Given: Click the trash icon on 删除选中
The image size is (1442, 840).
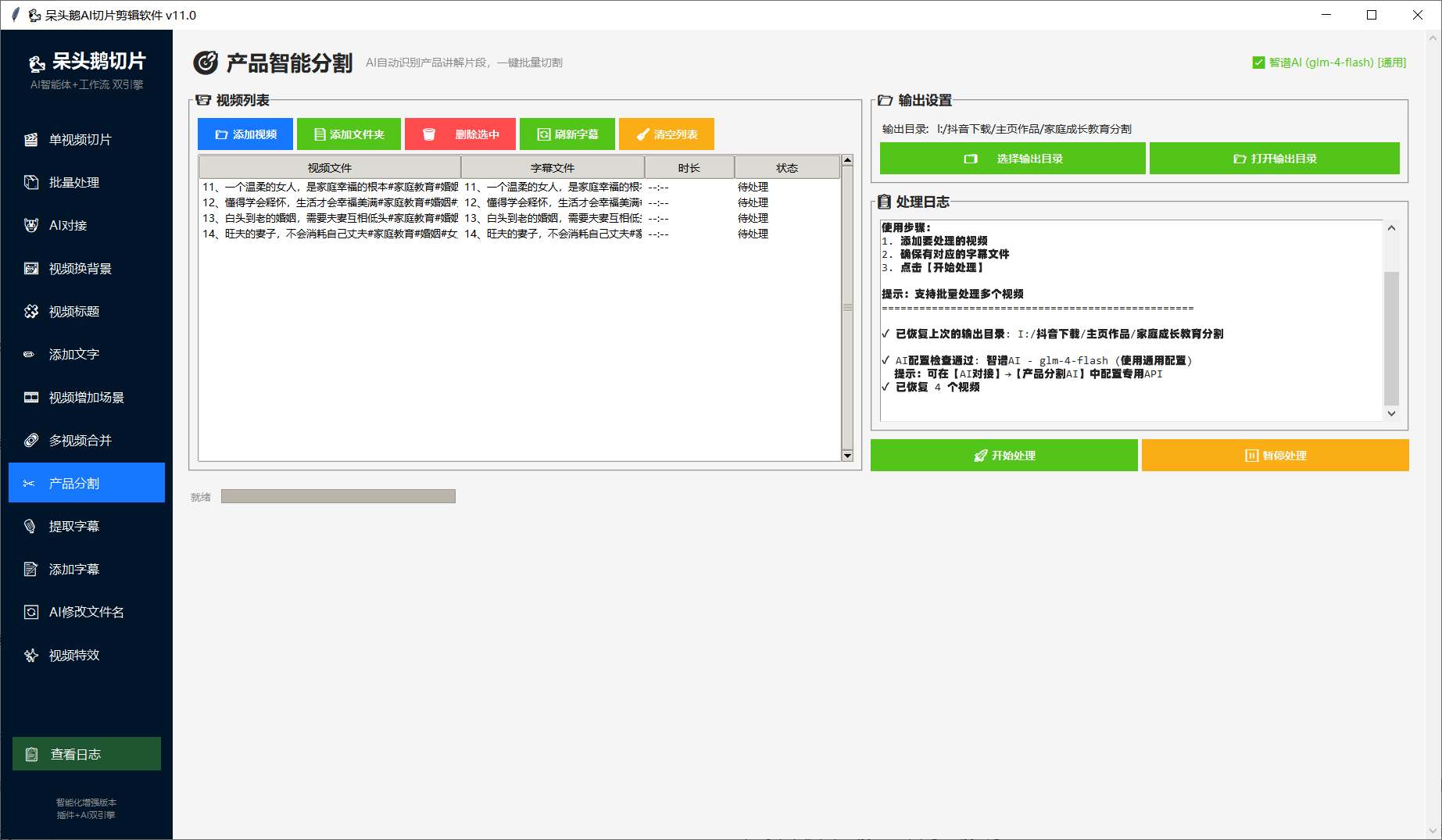Looking at the screenshot, I should pyautogui.click(x=429, y=134).
